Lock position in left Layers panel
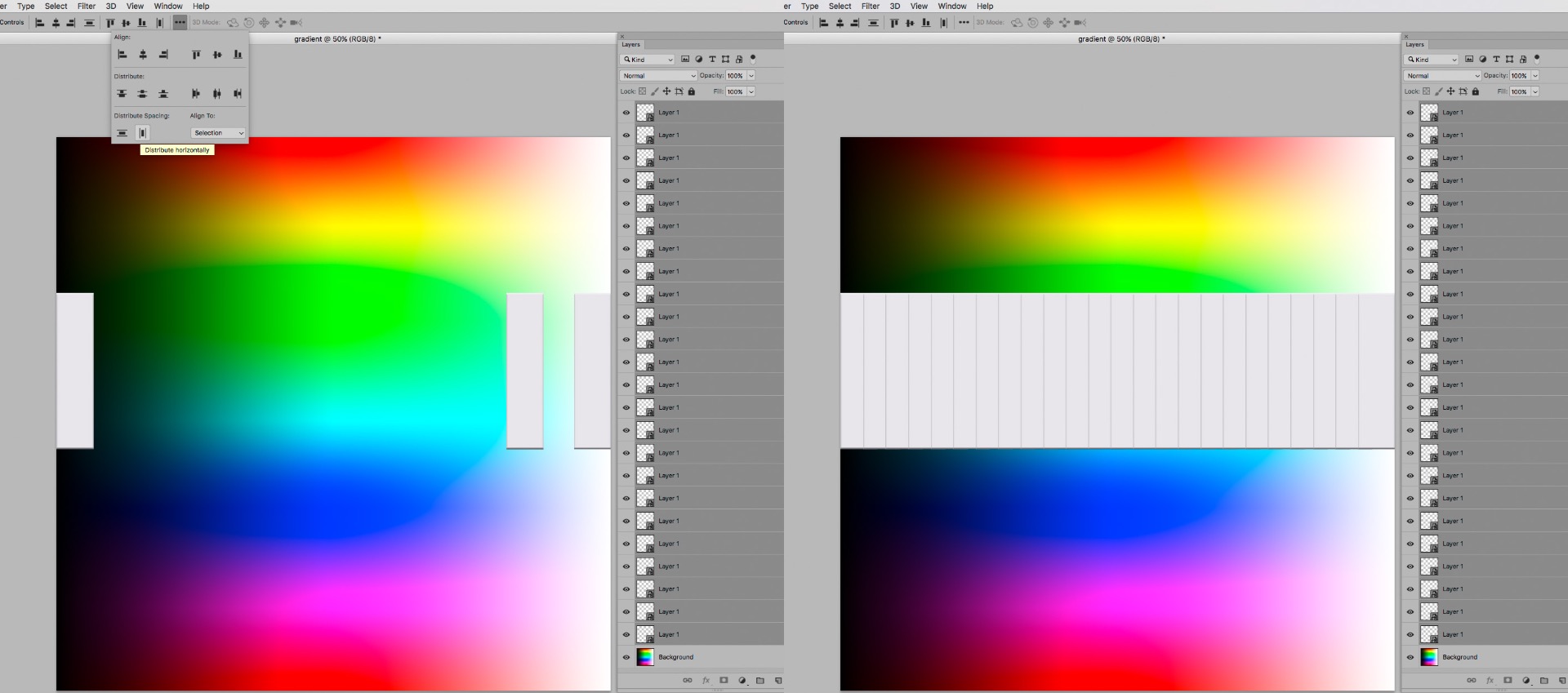Image resolution: width=1568 pixels, height=693 pixels. tap(666, 91)
